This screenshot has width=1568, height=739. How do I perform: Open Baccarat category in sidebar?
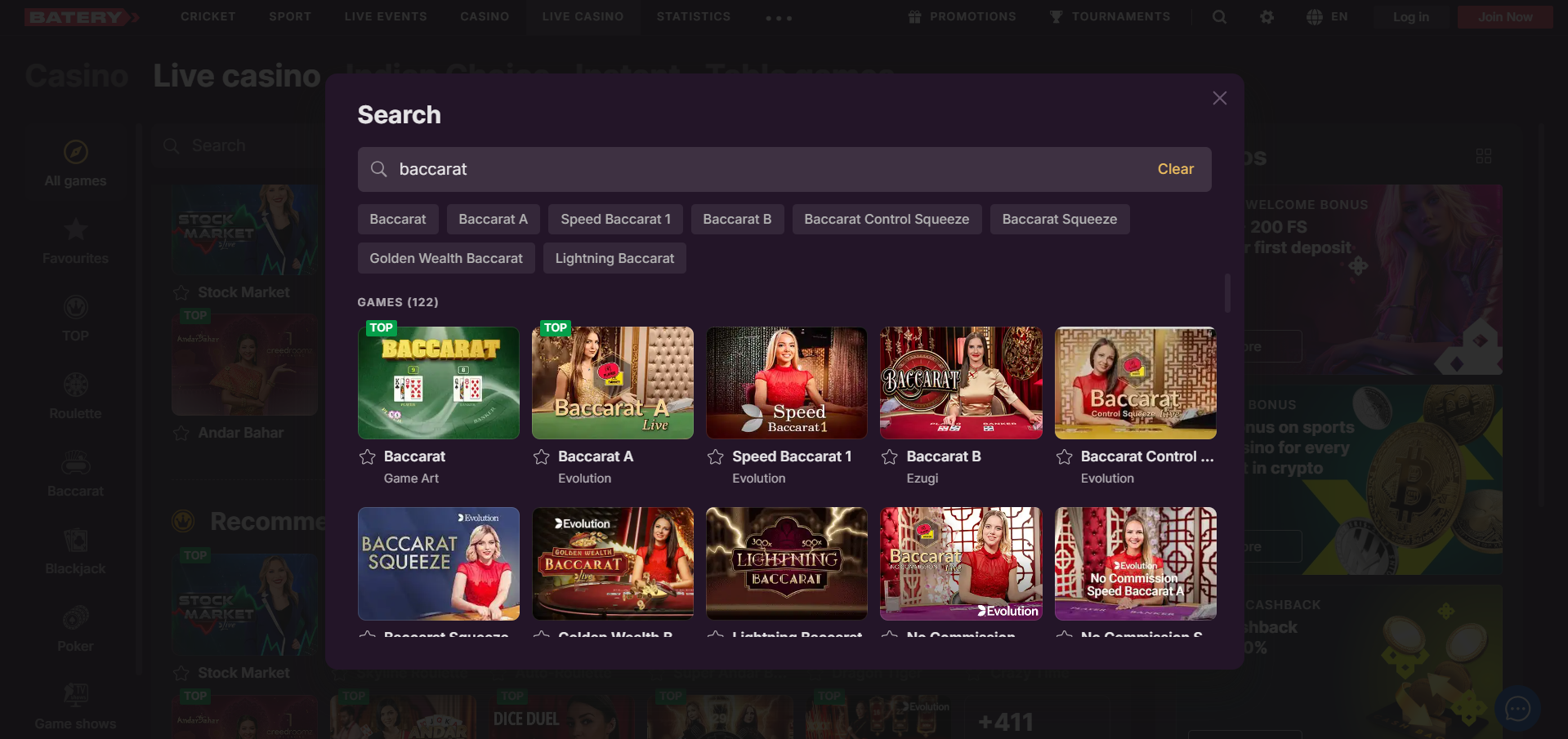75,474
